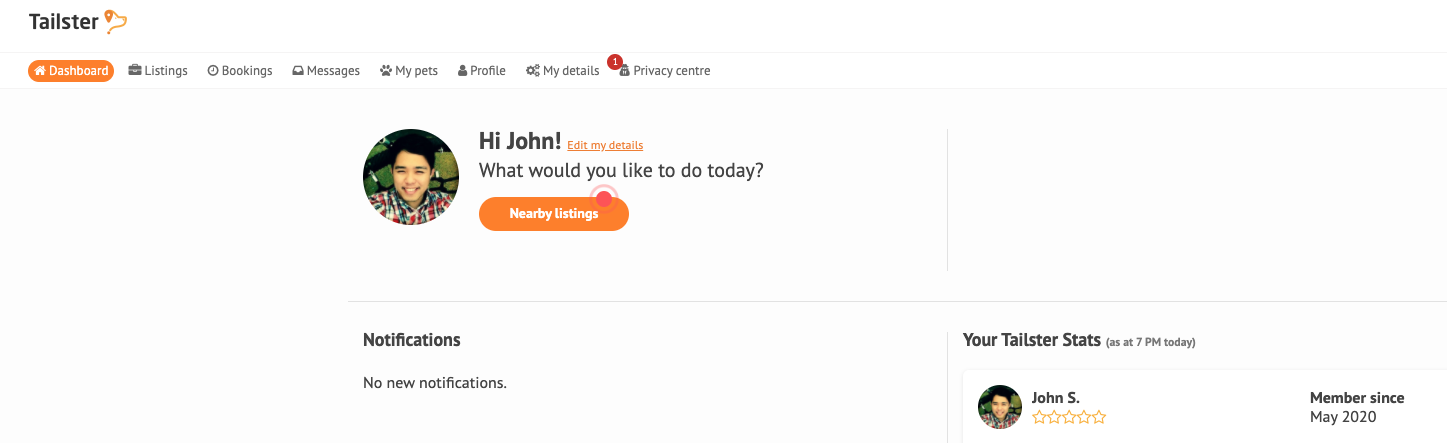Go to the Bookings page
The image size is (1447, 443).
click(x=240, y=71)
